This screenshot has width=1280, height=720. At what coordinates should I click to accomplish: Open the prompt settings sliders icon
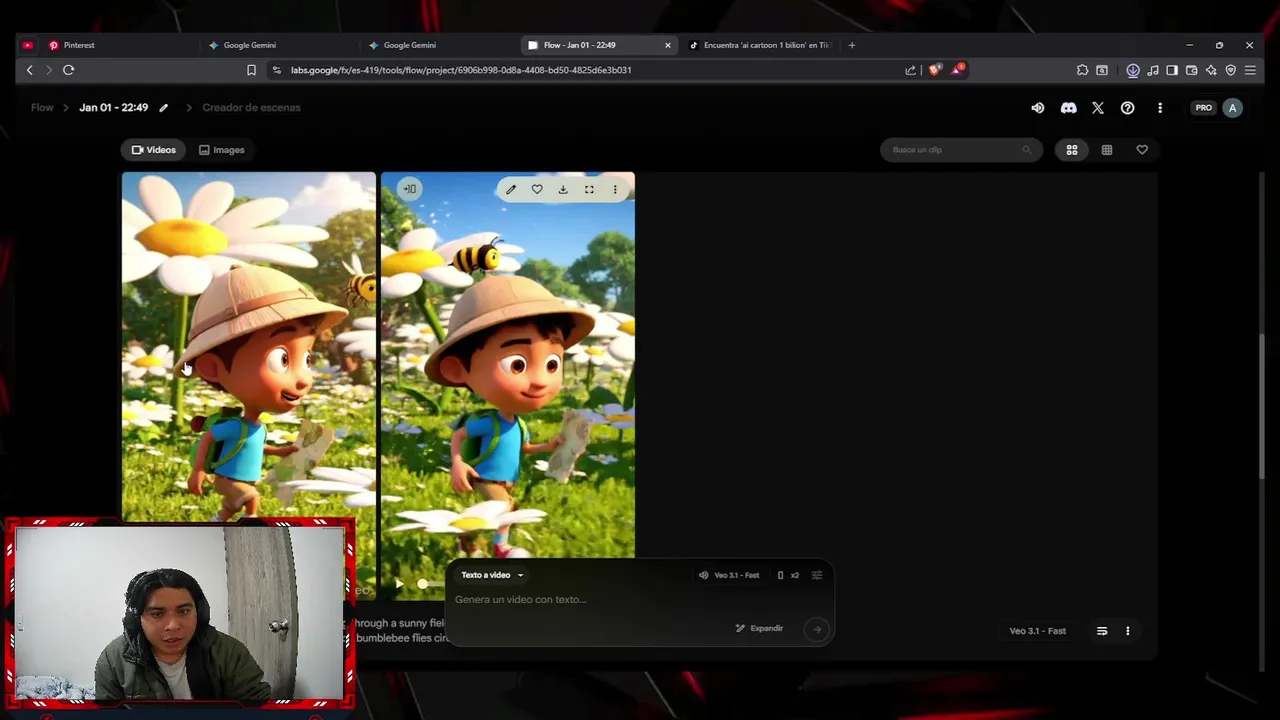coord(817,575)
